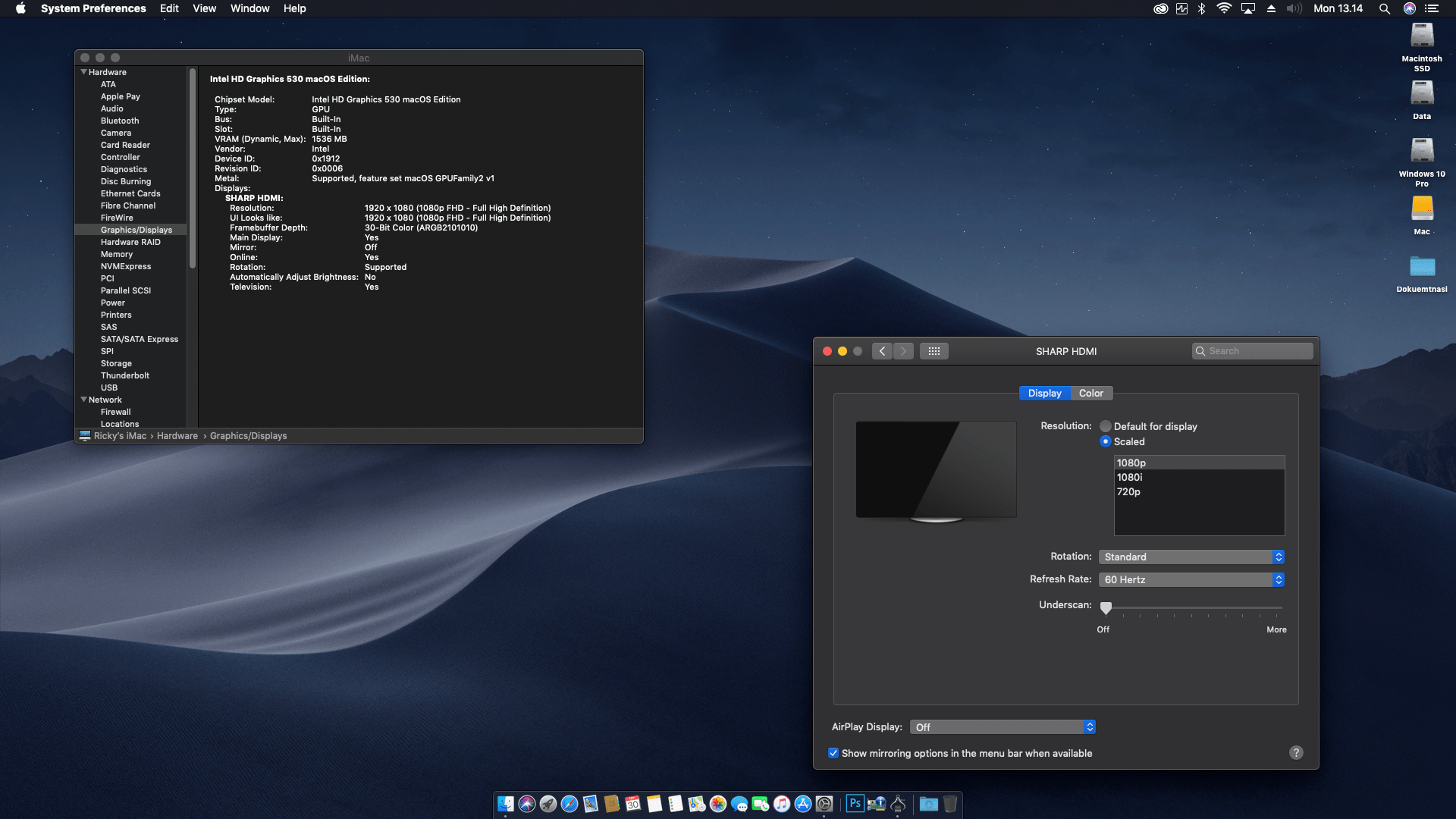Select Default for display radio button
The height and width of the screenshot is (819, 1456).
pos(1106,426)
